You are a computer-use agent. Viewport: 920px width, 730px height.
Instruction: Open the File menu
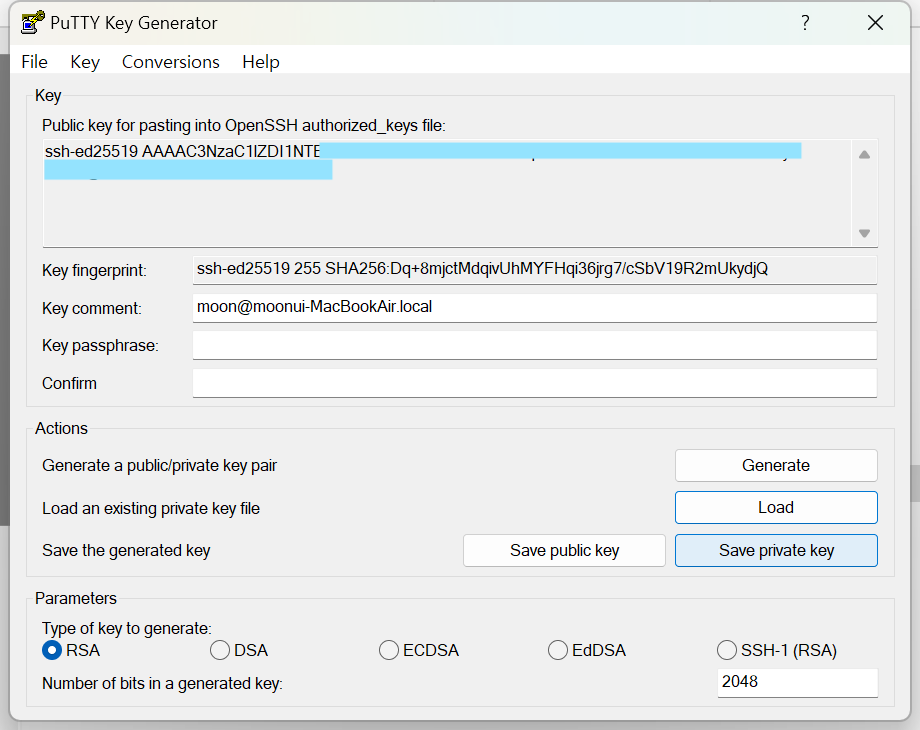click(34, 62)
